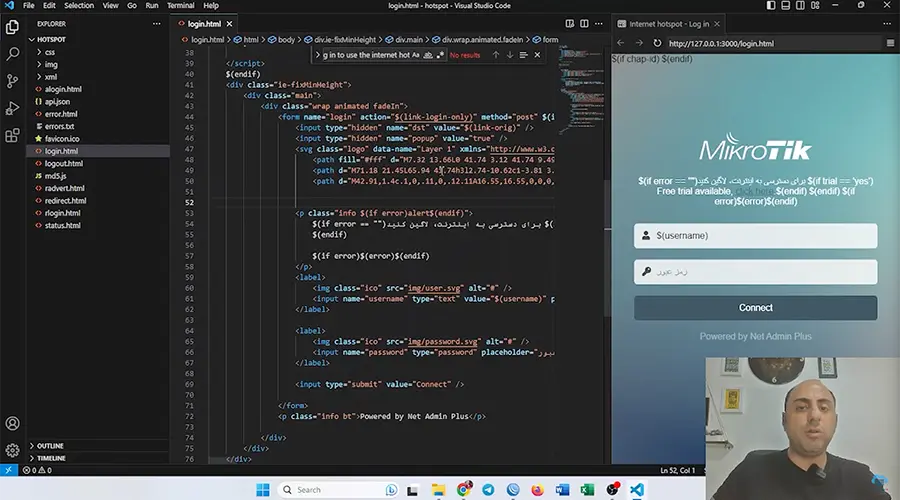
Task: Click the Connect button in preview
Action: [755, 308]
